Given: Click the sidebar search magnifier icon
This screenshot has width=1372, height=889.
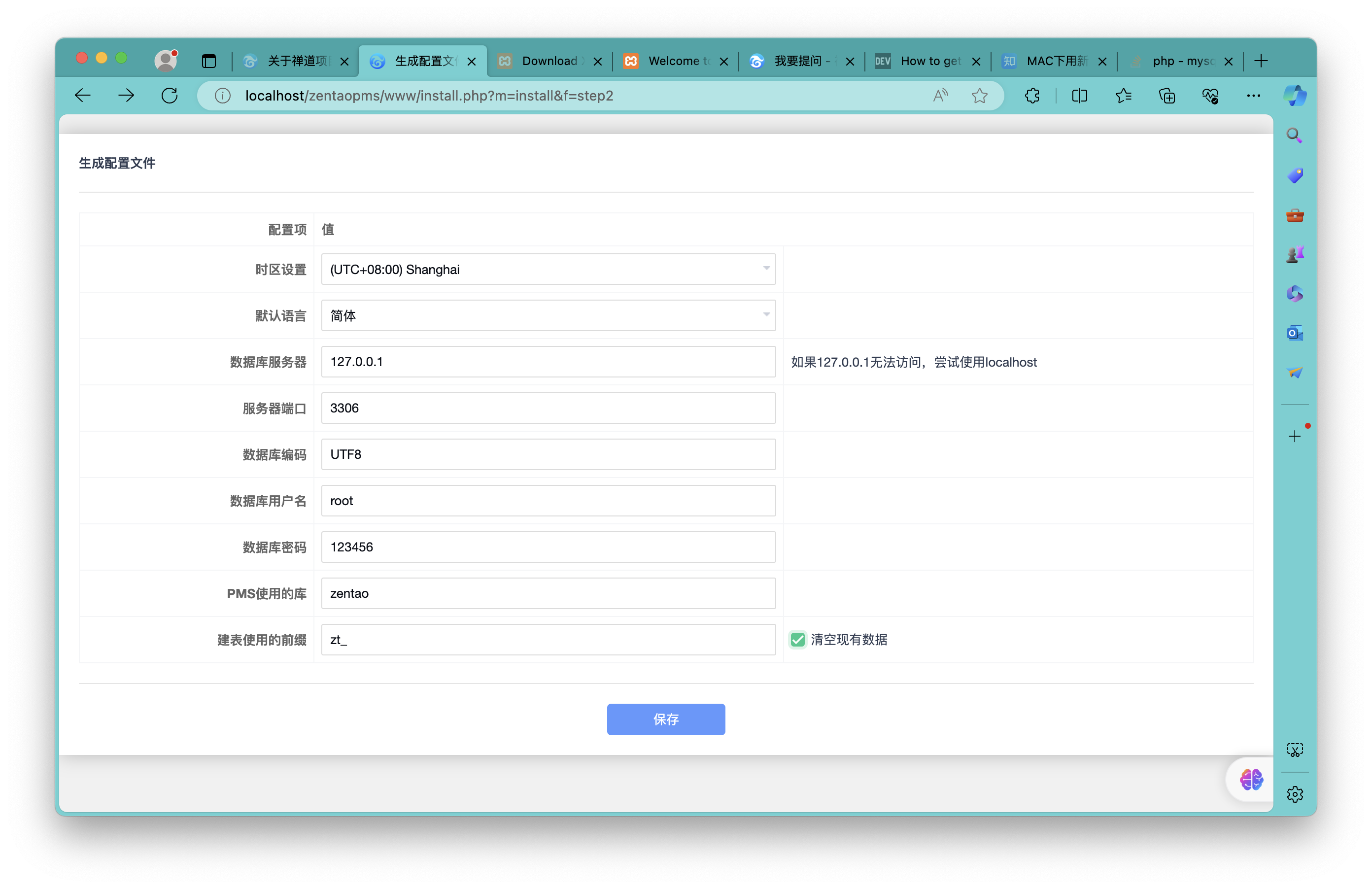Looking at the screenshot, I should pos(1295,136).
